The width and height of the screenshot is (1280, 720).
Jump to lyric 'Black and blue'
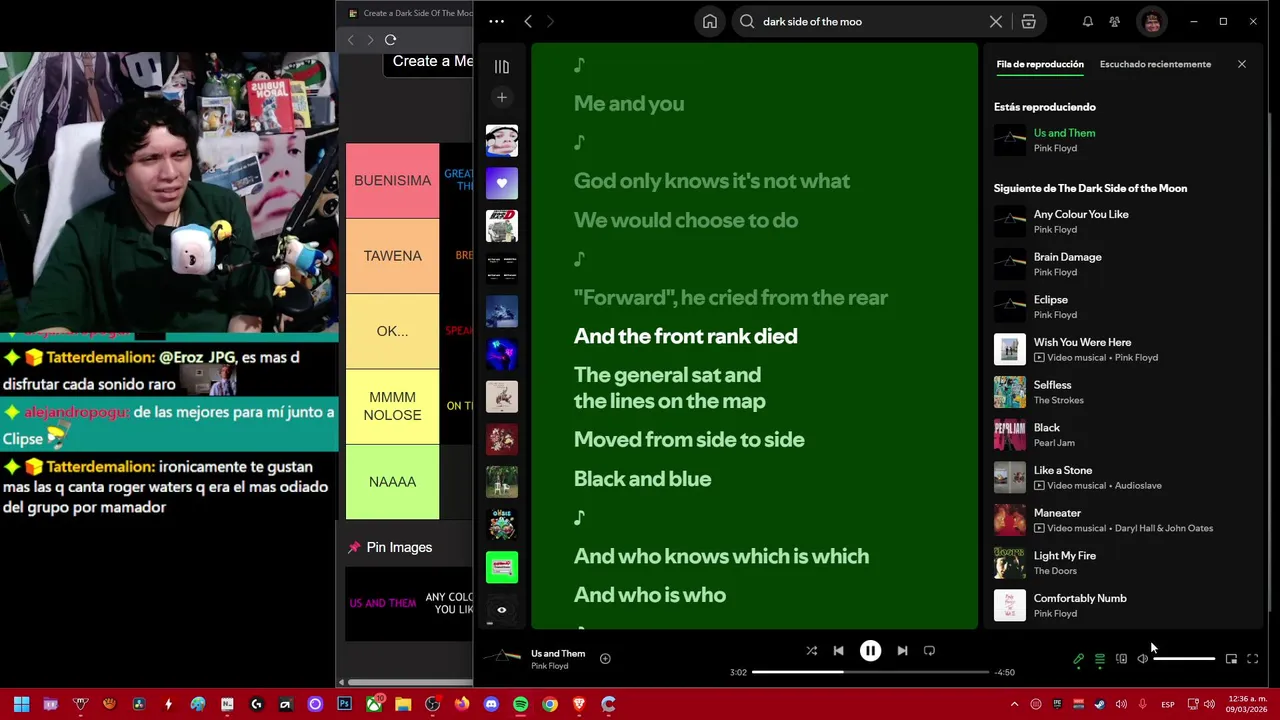coord(642,479)
